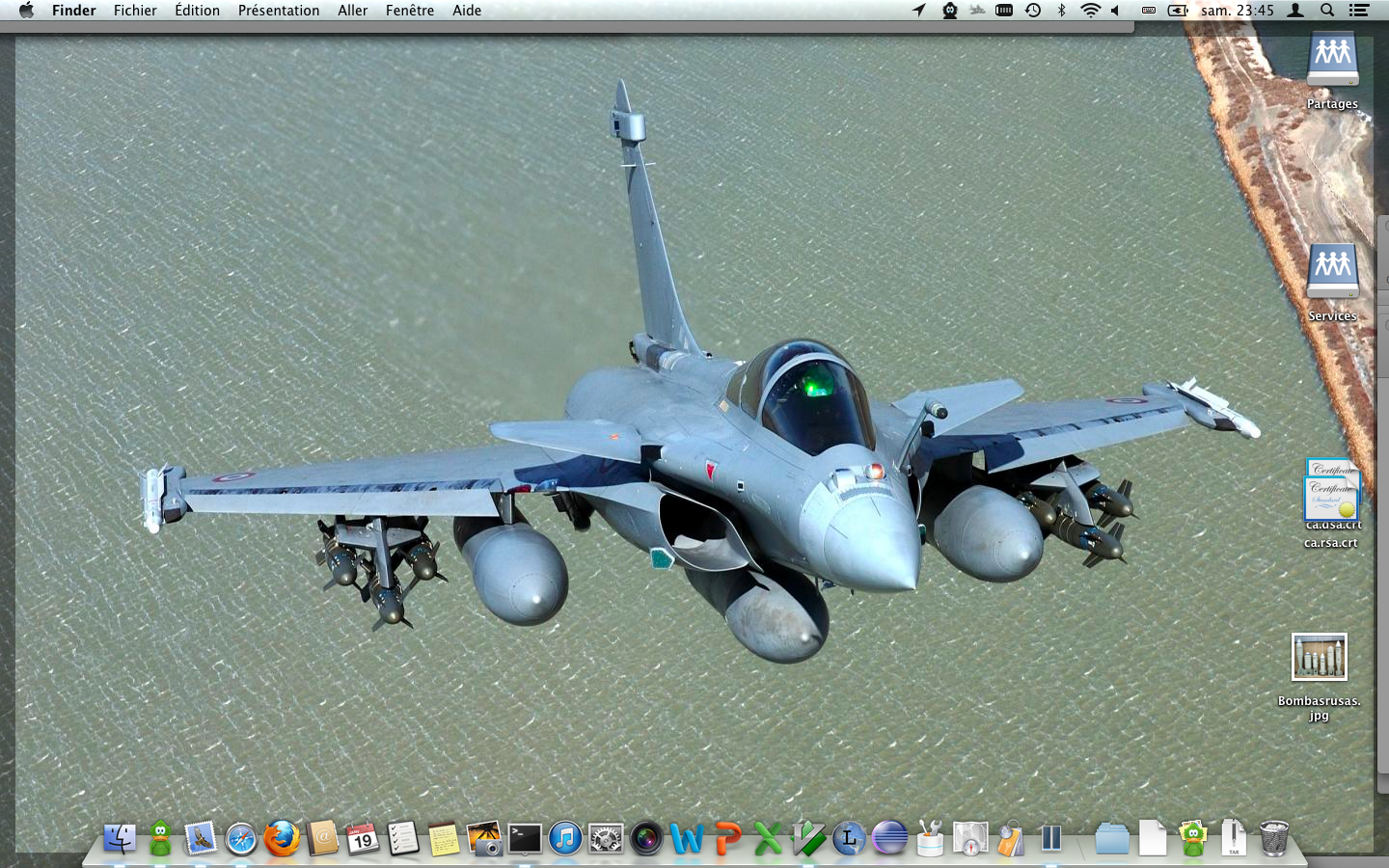Open the Fichier menu
This screenshot has height=868, width=1389.
(135, 11)
